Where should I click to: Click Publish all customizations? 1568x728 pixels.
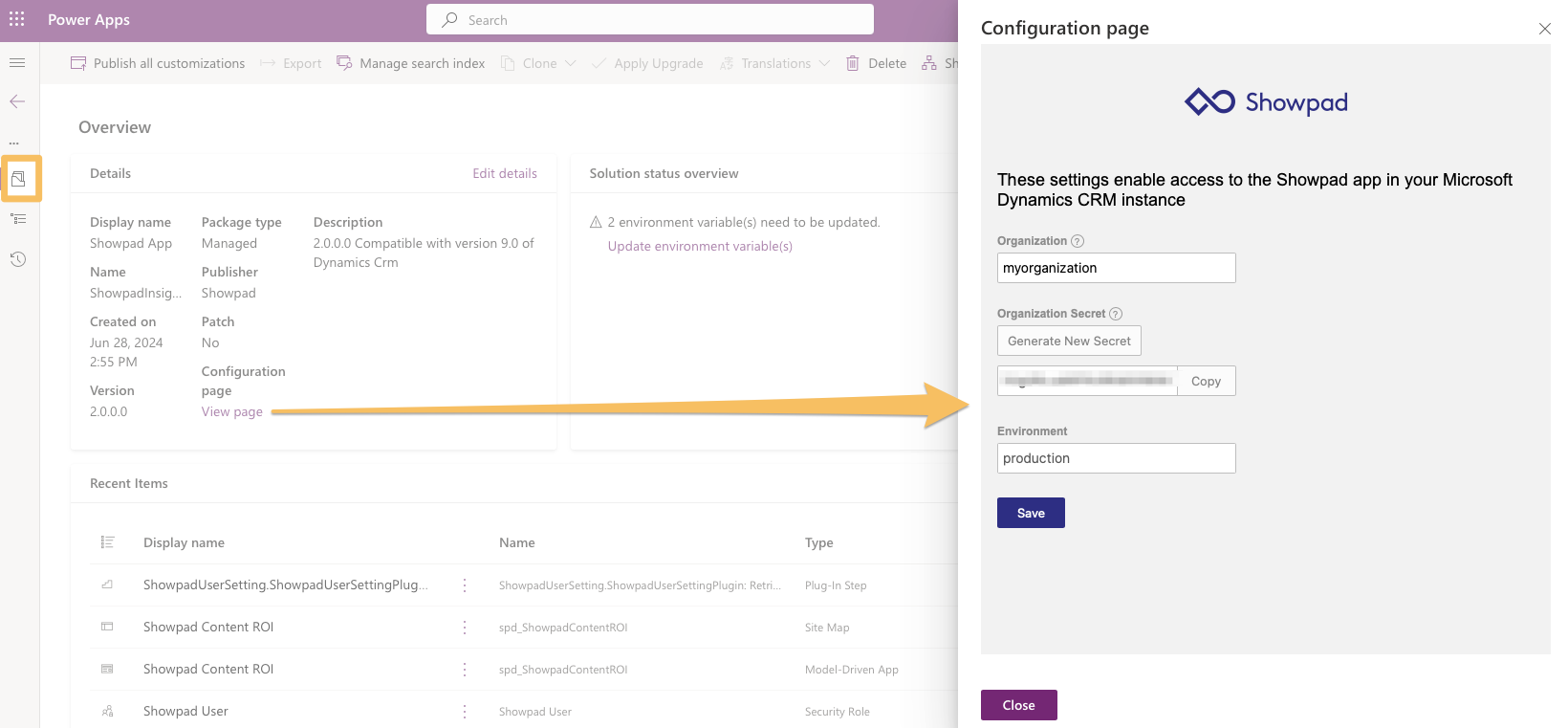[158, 63]
